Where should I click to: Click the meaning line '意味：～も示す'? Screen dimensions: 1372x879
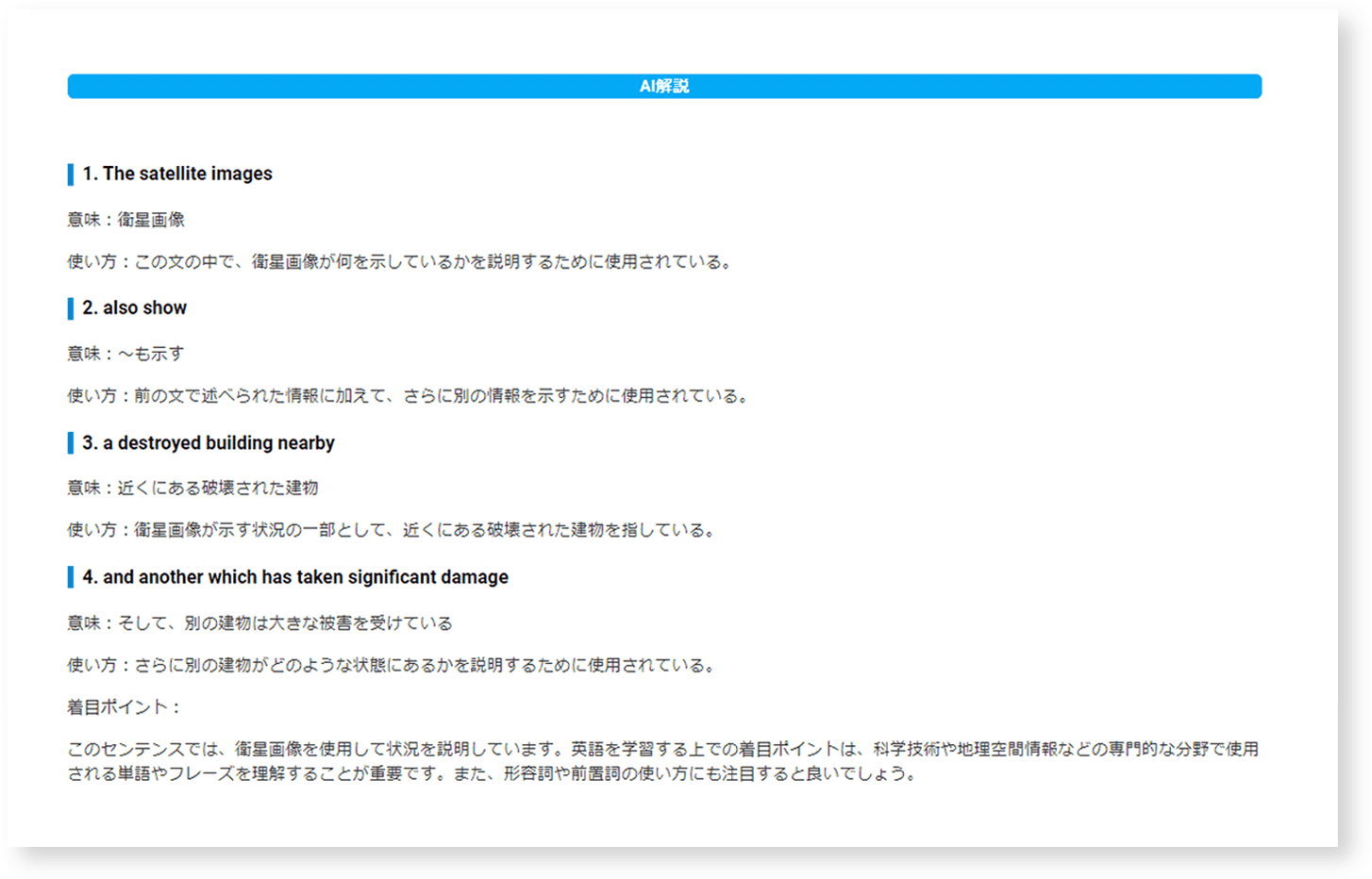pyautogui.click(x=125, y=354)
